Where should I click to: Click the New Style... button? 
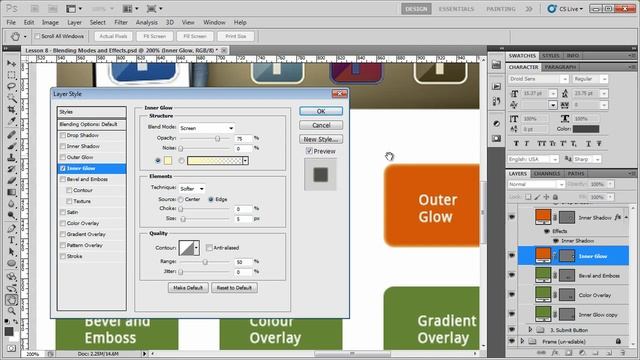click(x=321, y=139)
